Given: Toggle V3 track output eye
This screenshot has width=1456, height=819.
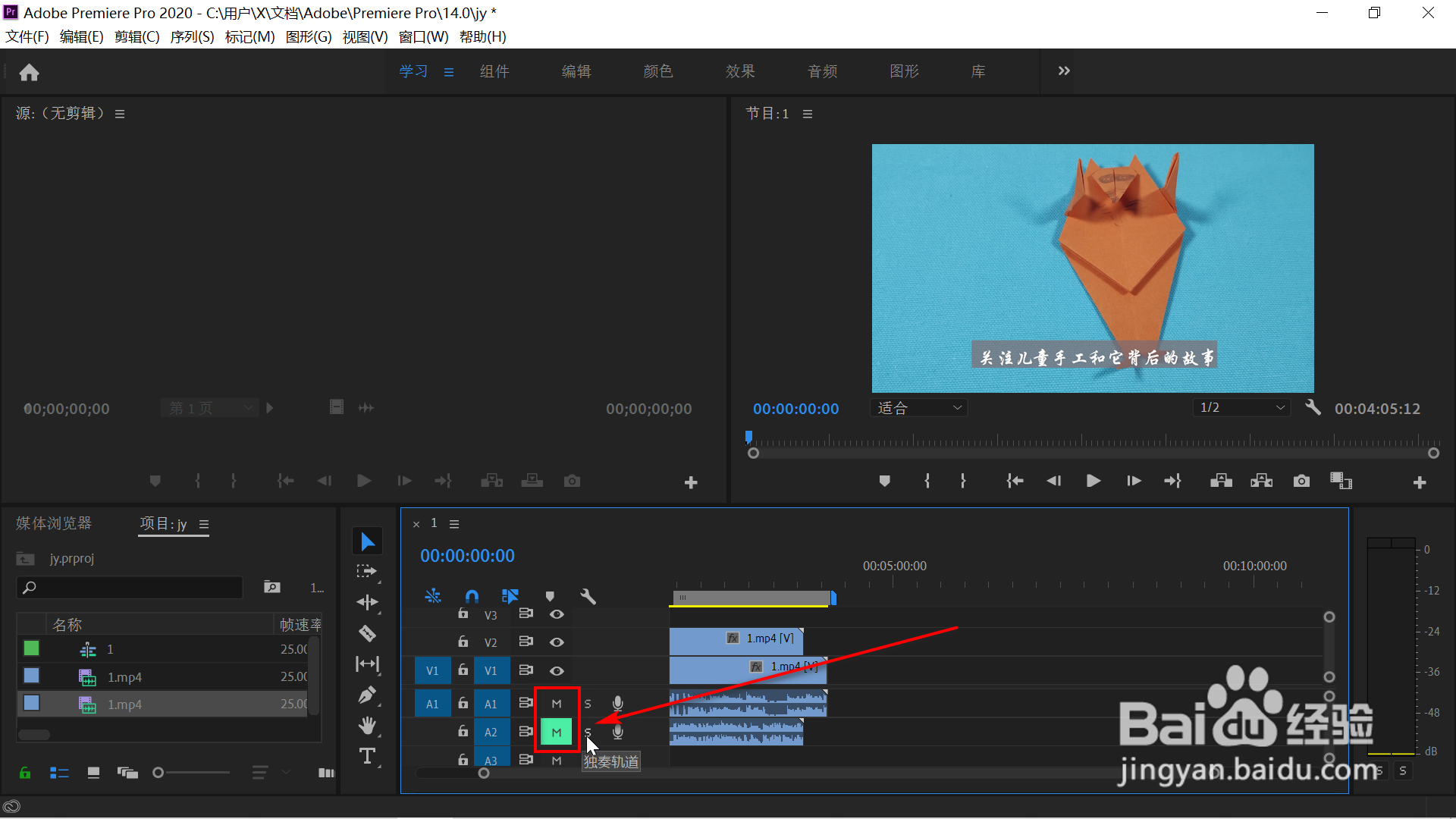Looking at the screenshot, I should pos(557,614).
